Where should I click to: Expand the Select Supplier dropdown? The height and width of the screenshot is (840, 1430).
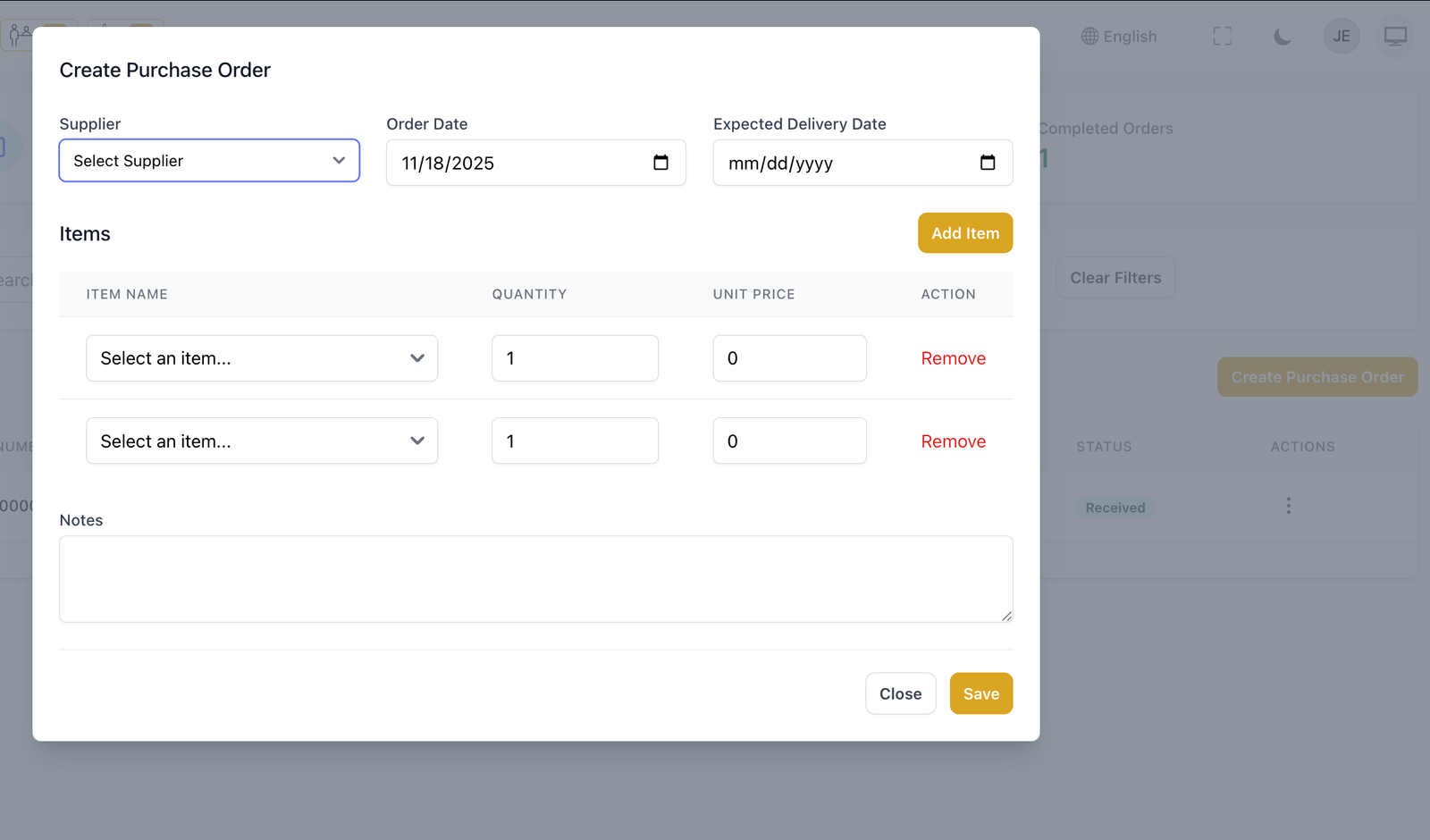(x=209, y=161)
